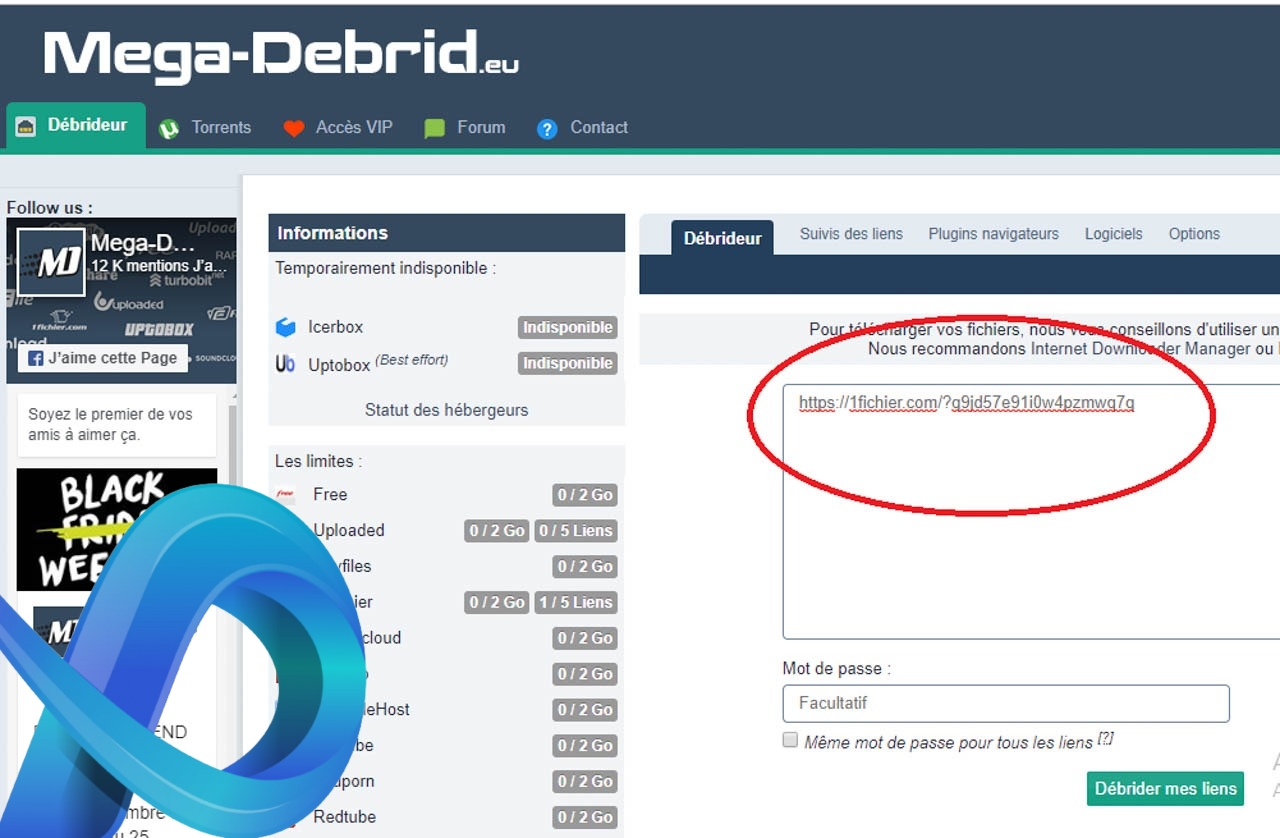The width and height of the screenshot is (1280, 838).
Task: Open the Contact page
Action: coord(599,128)
